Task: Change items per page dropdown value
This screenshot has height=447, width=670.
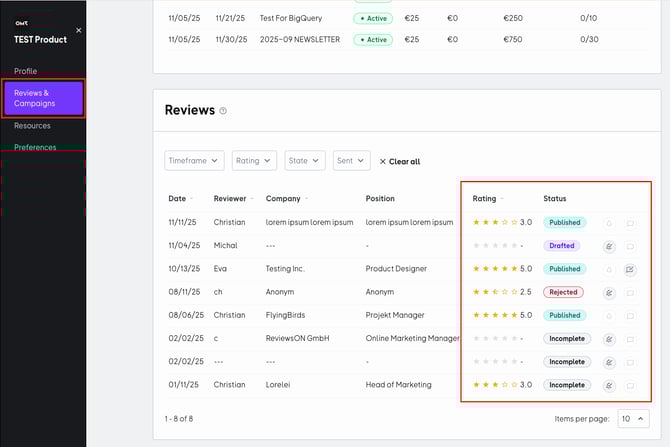Action: coord(631,418)
